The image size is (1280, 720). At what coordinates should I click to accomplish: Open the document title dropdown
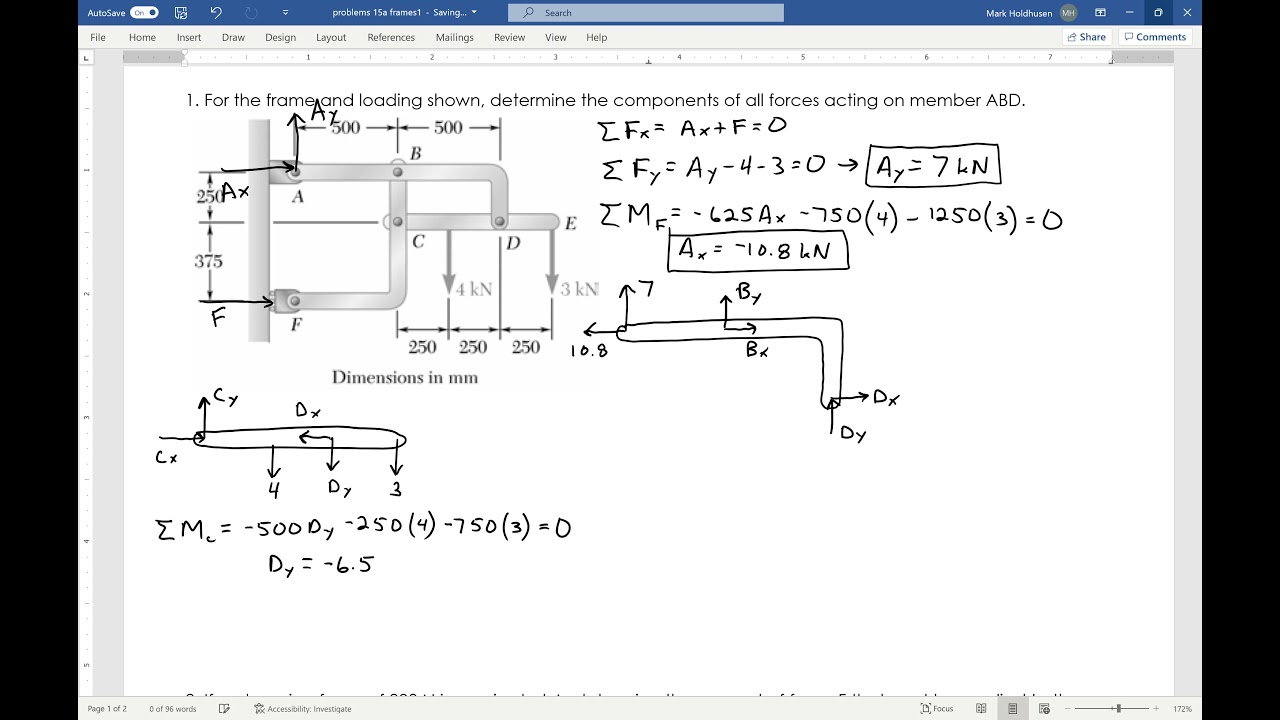pyautogui.click(x=474, y=12)
